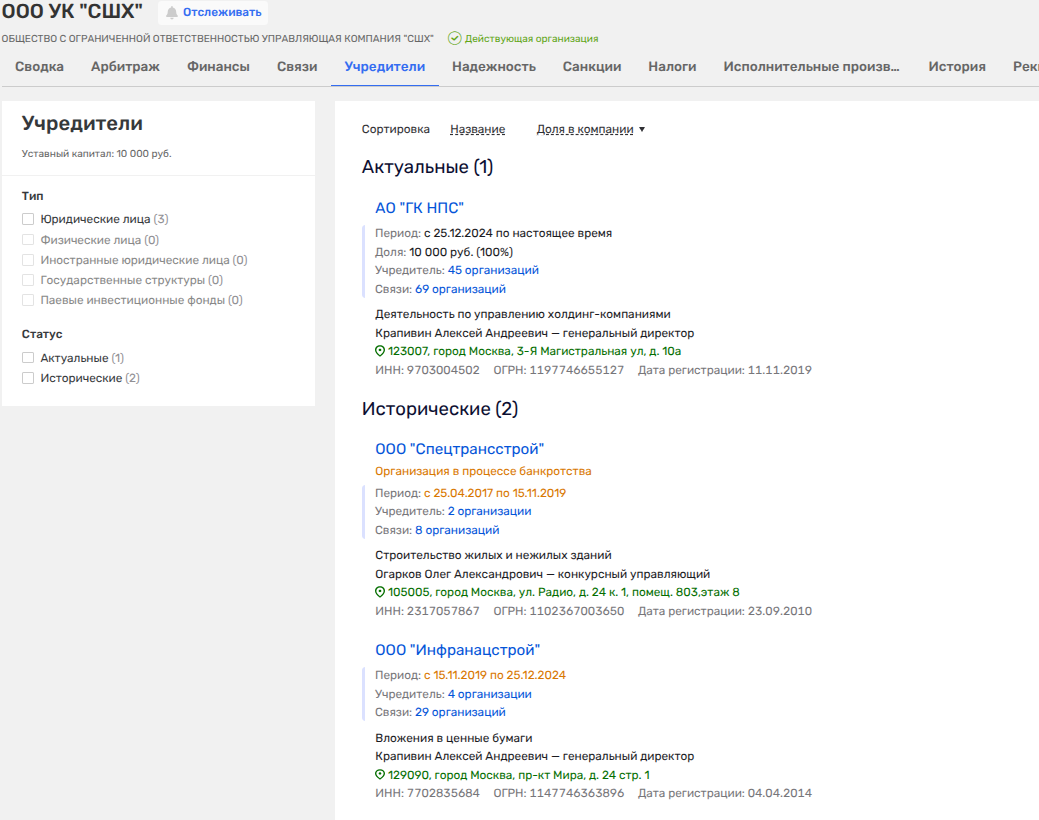
Task: Open ООО "Инфранацстрой" company page
Action: click(x=457, y=651)
